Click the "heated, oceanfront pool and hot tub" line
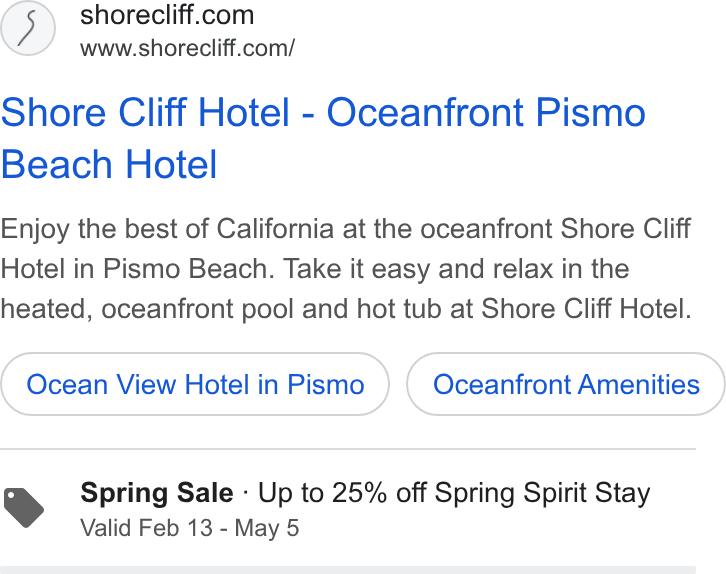Image resolution: width=726 pixels, height=574 pixels. (346, 309)
